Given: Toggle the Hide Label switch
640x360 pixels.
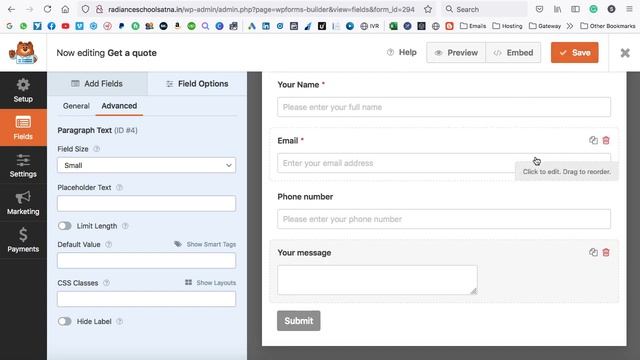Looking at the screenshot, I should coord(64,321).
